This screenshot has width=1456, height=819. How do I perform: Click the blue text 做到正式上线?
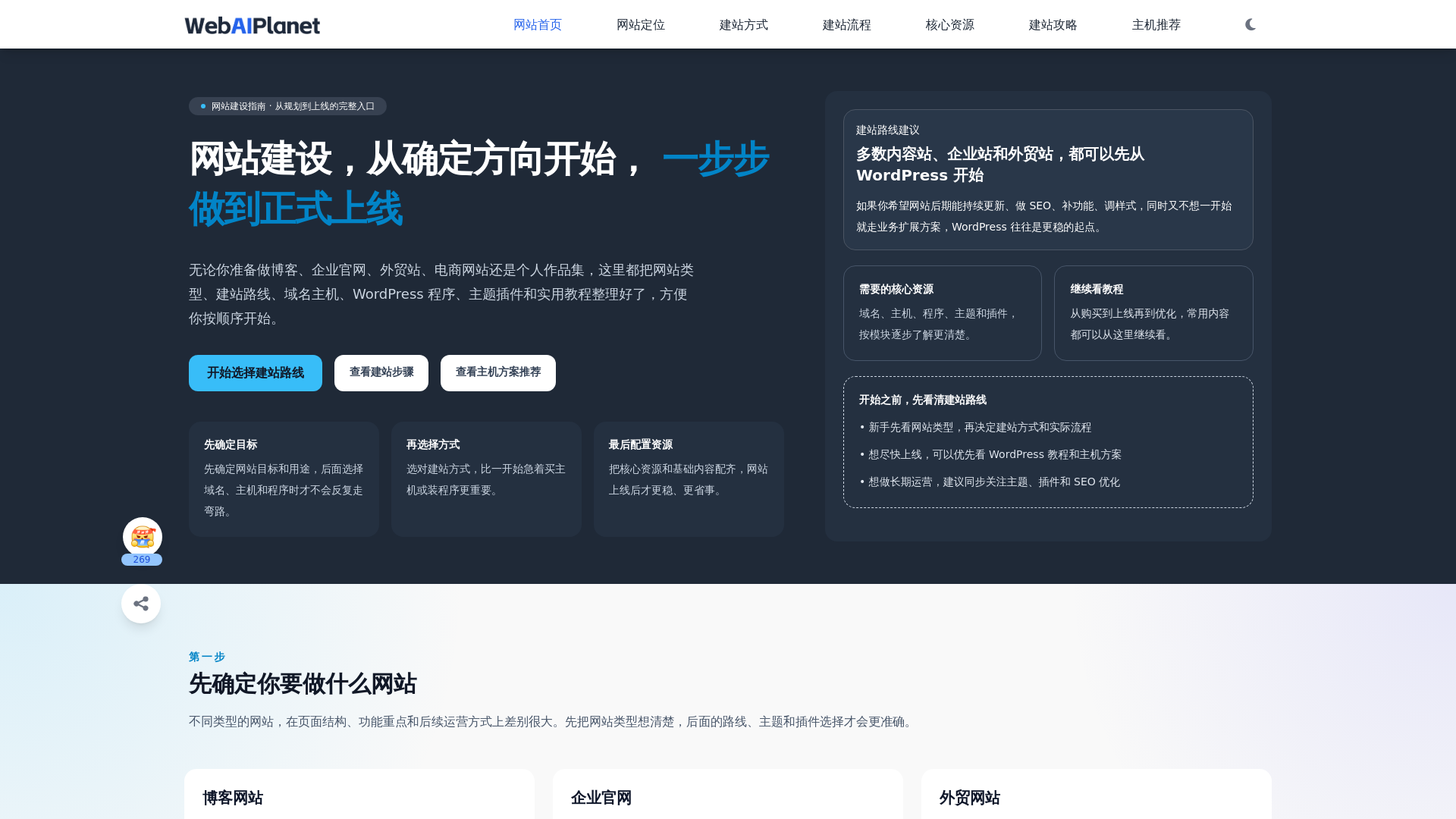coord(296,209)
